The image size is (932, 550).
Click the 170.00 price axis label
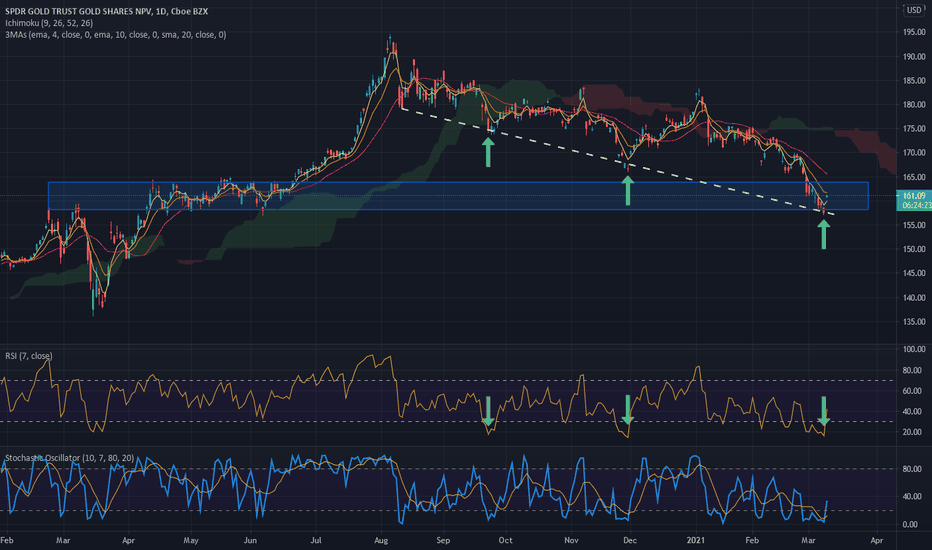[914, 153]
